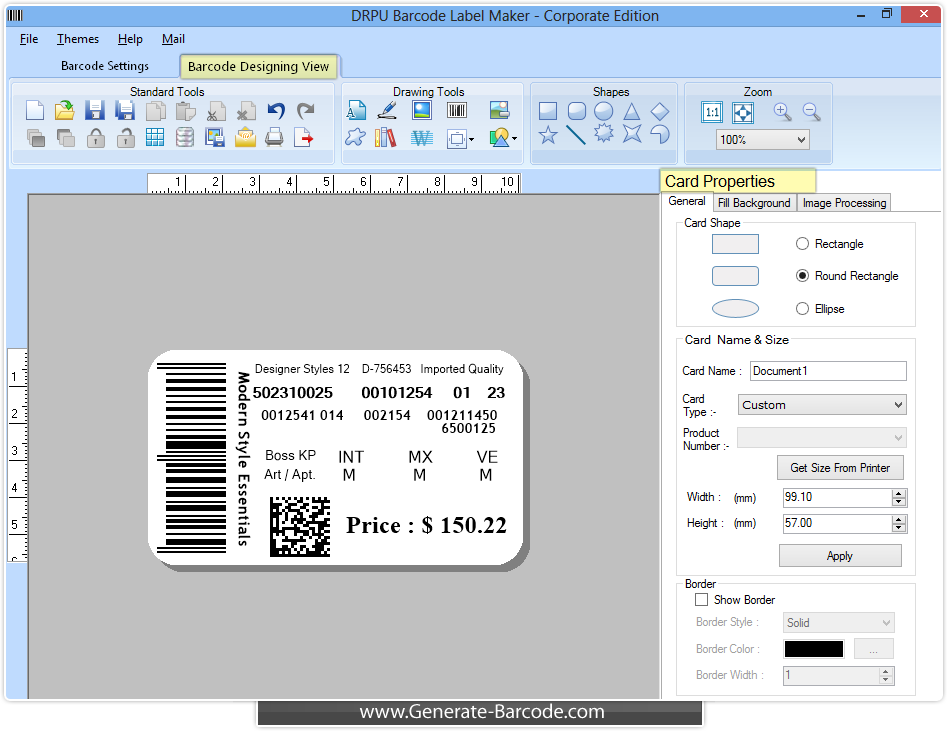Choose the Ellipse card shape option
This screenshot has width=947, height=731.
click(x=803, y=308)
